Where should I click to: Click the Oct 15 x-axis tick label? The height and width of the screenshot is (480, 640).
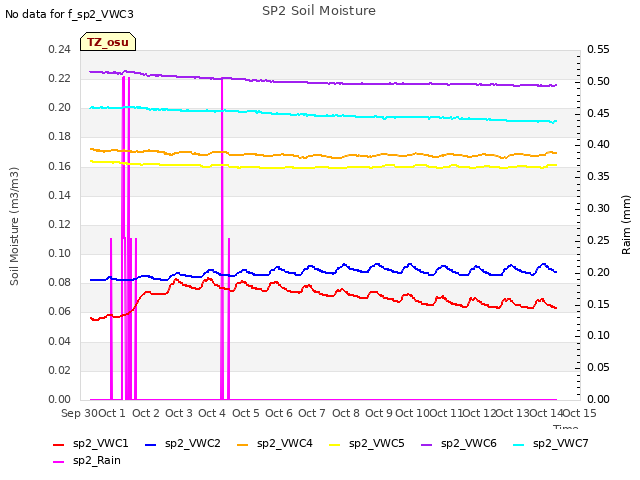pos(580,413)
